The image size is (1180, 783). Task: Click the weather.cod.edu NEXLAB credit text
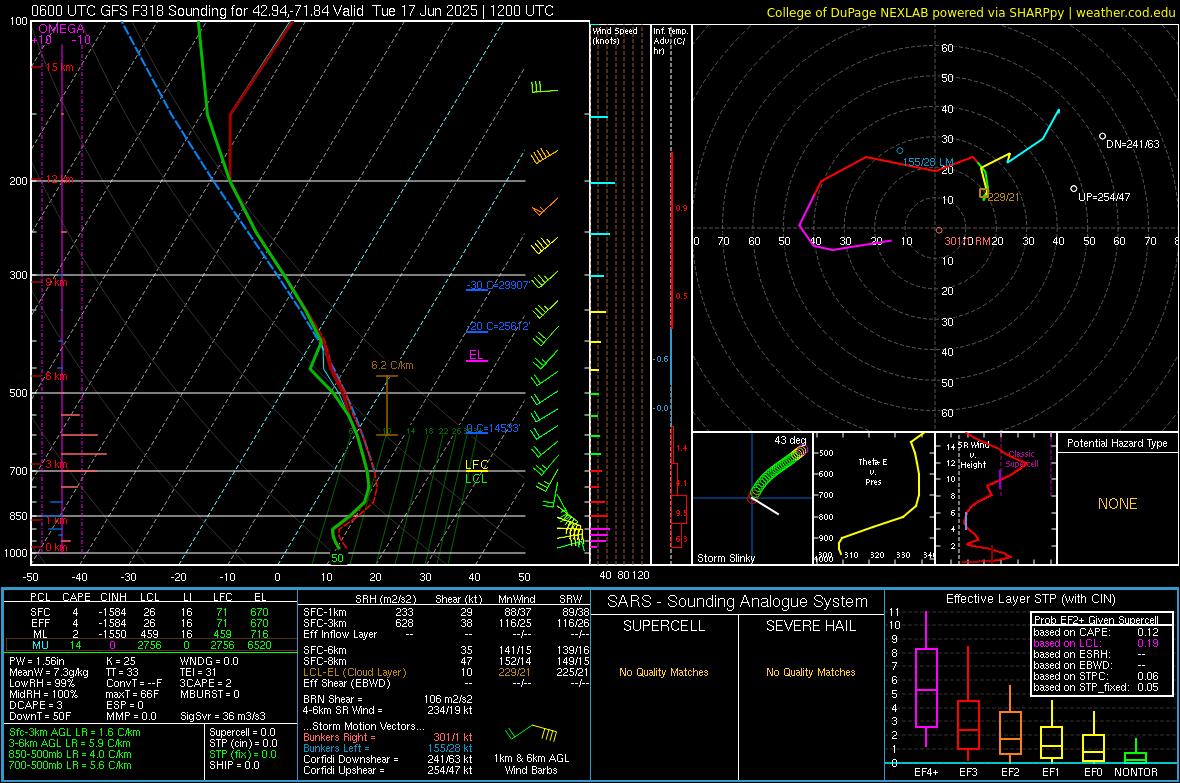point(971,12)
